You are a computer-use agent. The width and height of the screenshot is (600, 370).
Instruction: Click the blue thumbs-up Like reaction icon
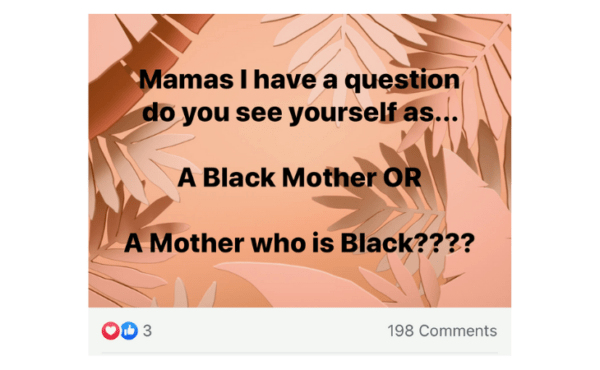pos(129,331)
